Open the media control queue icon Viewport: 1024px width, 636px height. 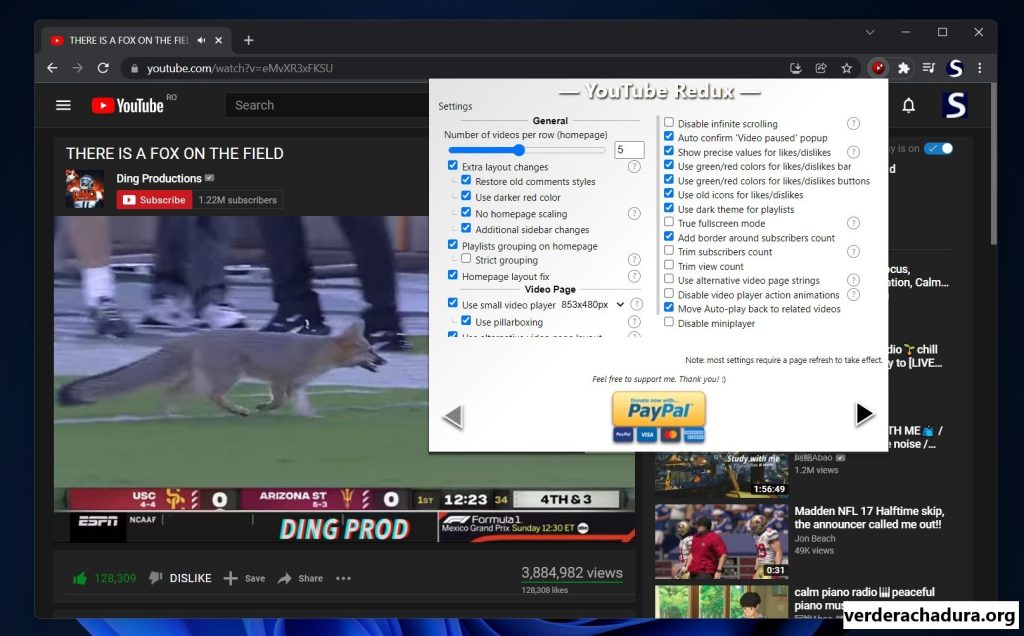click(929, 68)
